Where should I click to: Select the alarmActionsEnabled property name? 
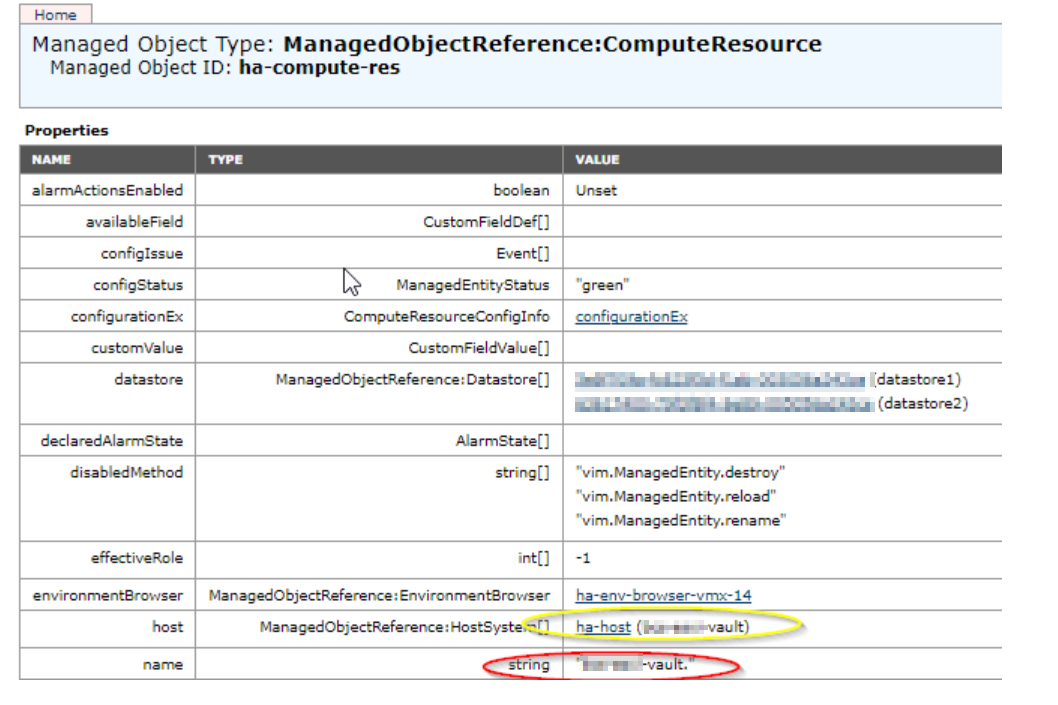(x=107, y=190)
